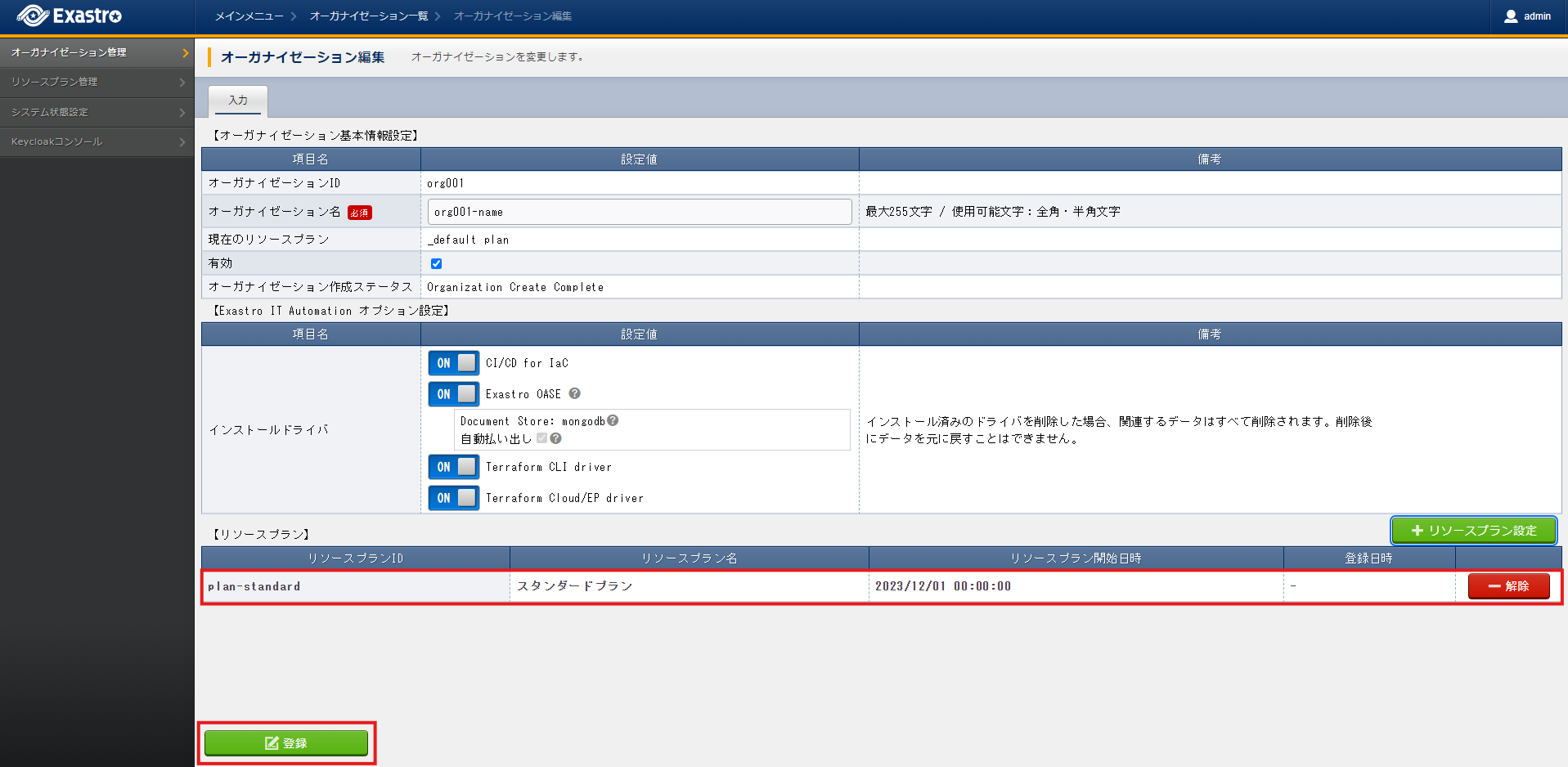Screen dimensions: 1568x767
Task: Click the Exastro logo icon
Action: [x=33, y=16]
